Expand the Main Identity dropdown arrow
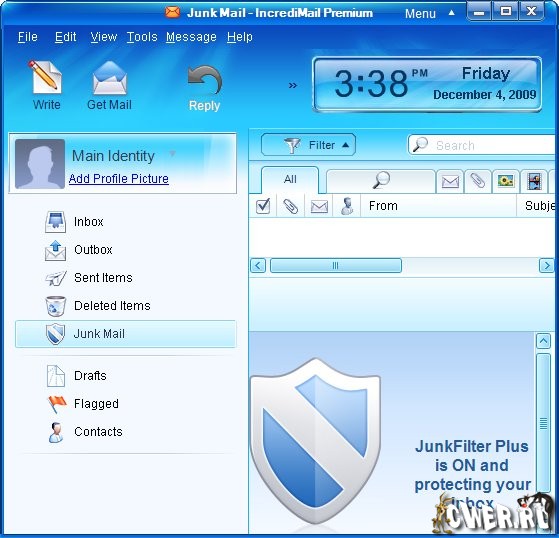Screen dimensions: 559x538 point(173,154)
